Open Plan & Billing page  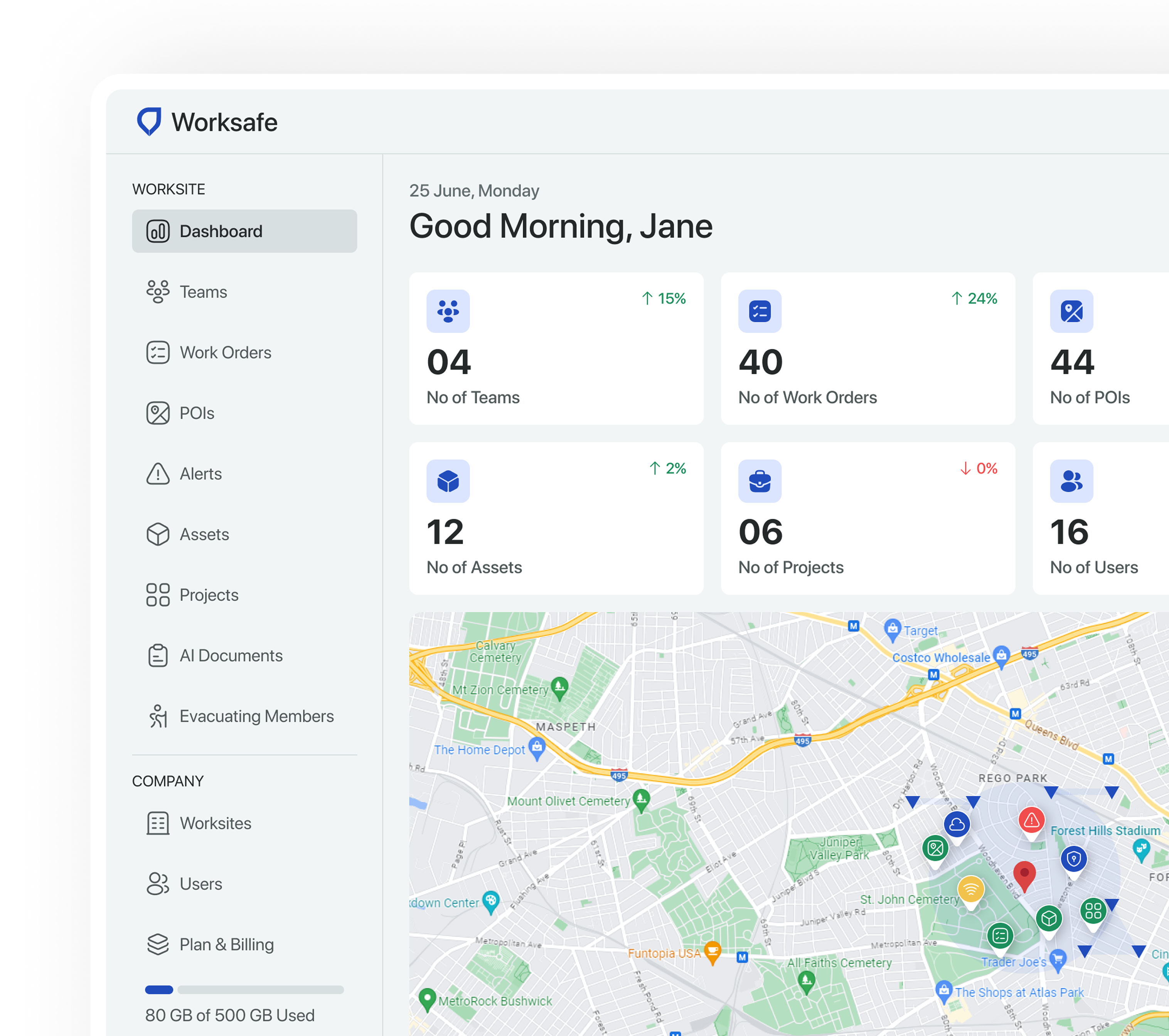click(x=226, y=945)
